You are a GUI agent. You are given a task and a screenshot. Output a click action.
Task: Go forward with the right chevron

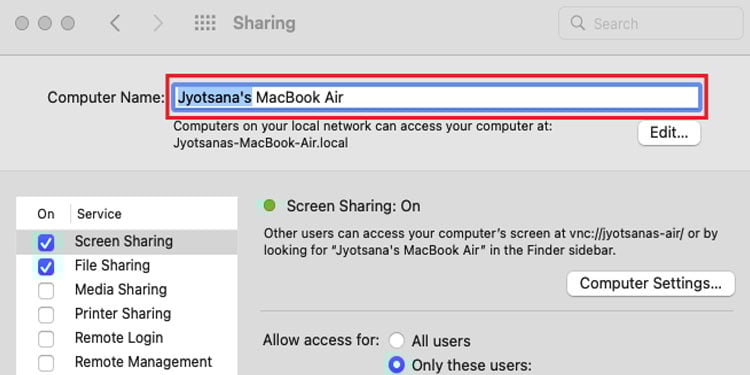tap(157, 23)
